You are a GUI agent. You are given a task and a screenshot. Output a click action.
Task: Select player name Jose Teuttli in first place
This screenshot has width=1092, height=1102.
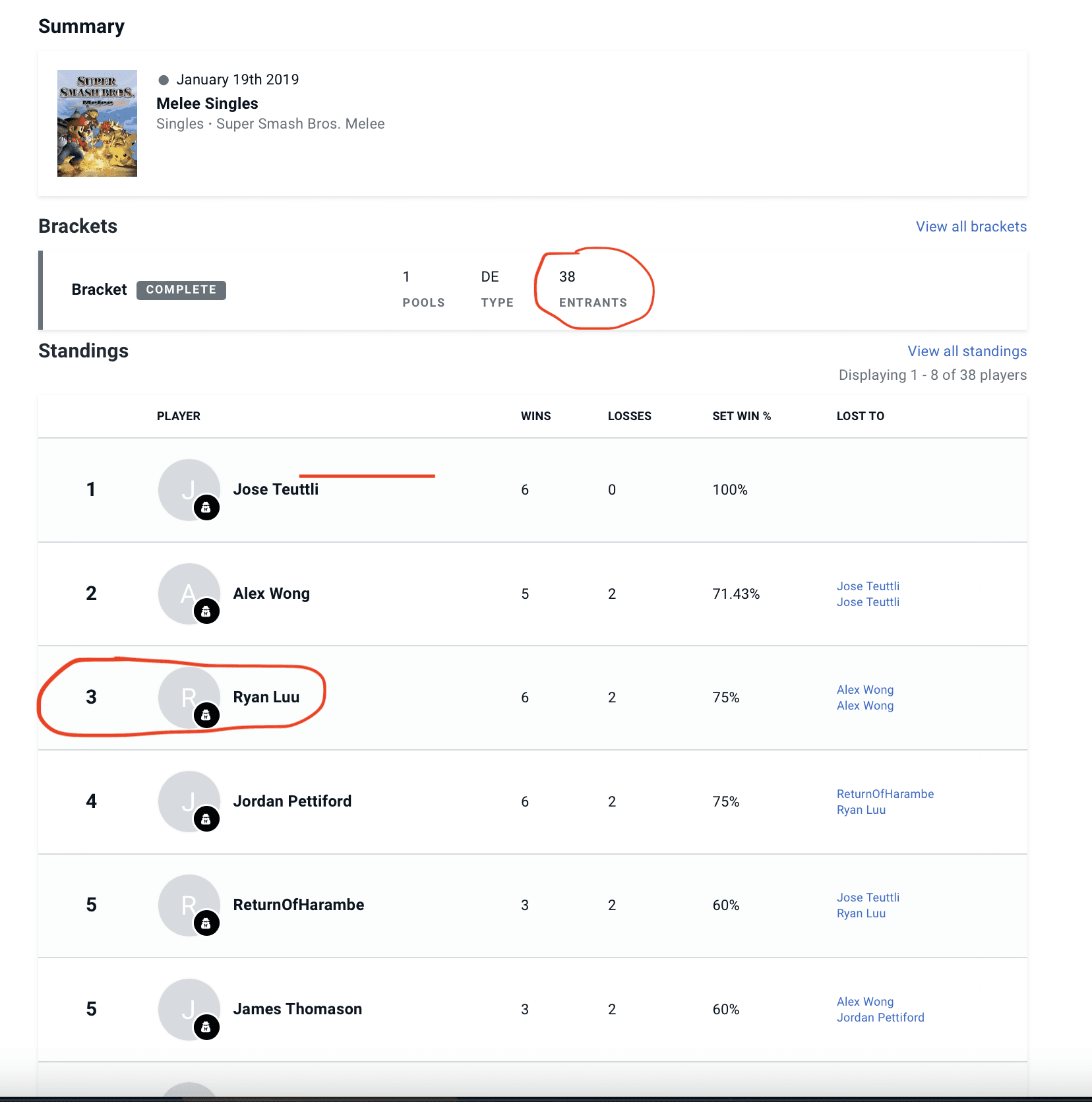pos(276,489)
